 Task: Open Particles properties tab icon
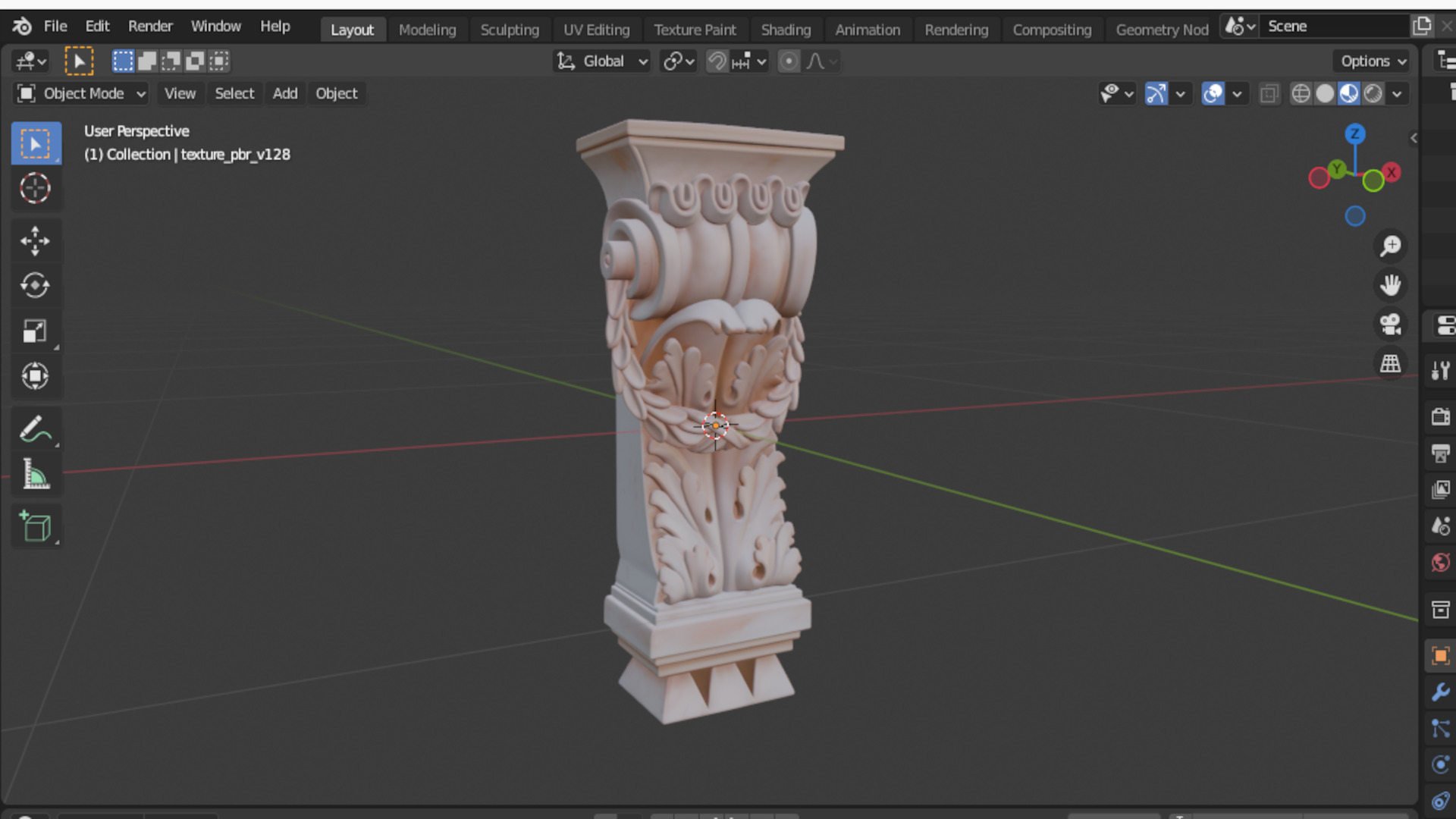[1440, 729]
